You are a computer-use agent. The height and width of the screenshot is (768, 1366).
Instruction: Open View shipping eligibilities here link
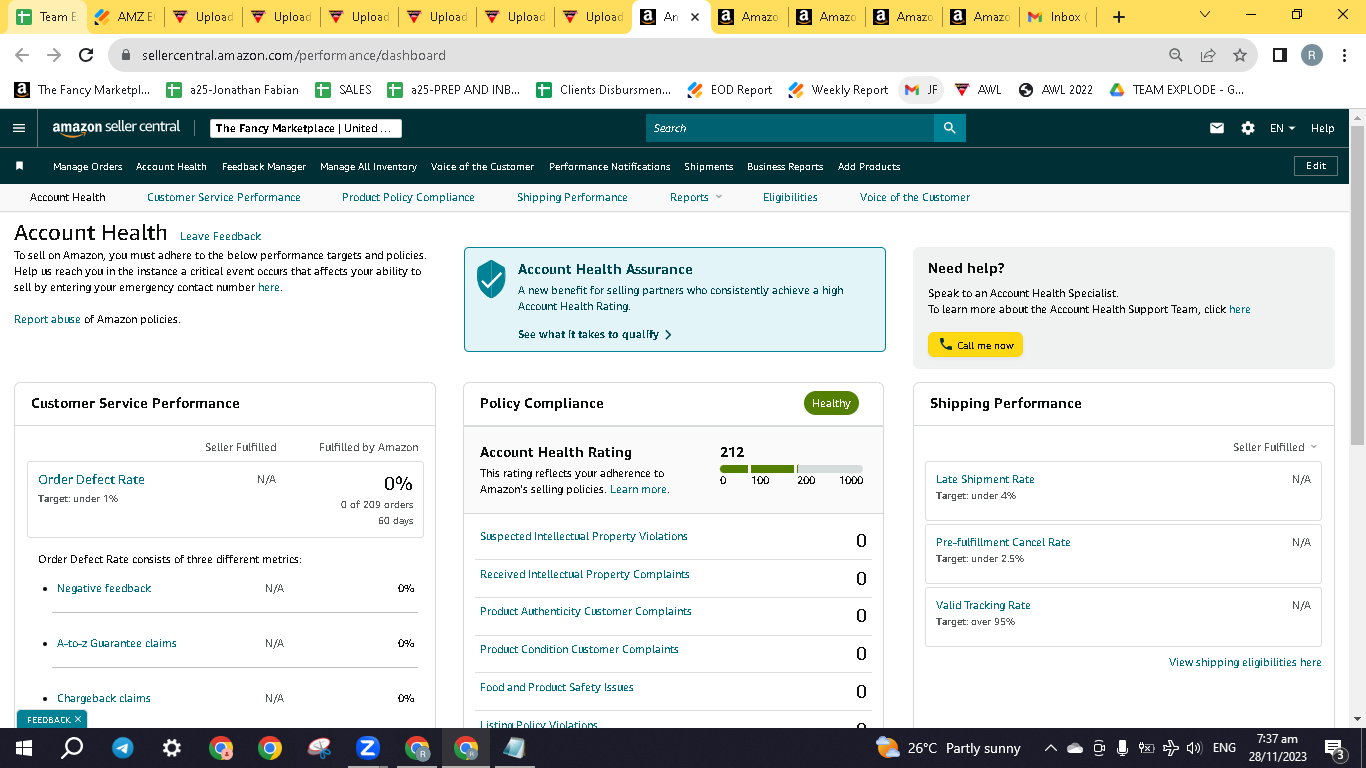[1245, 662]
